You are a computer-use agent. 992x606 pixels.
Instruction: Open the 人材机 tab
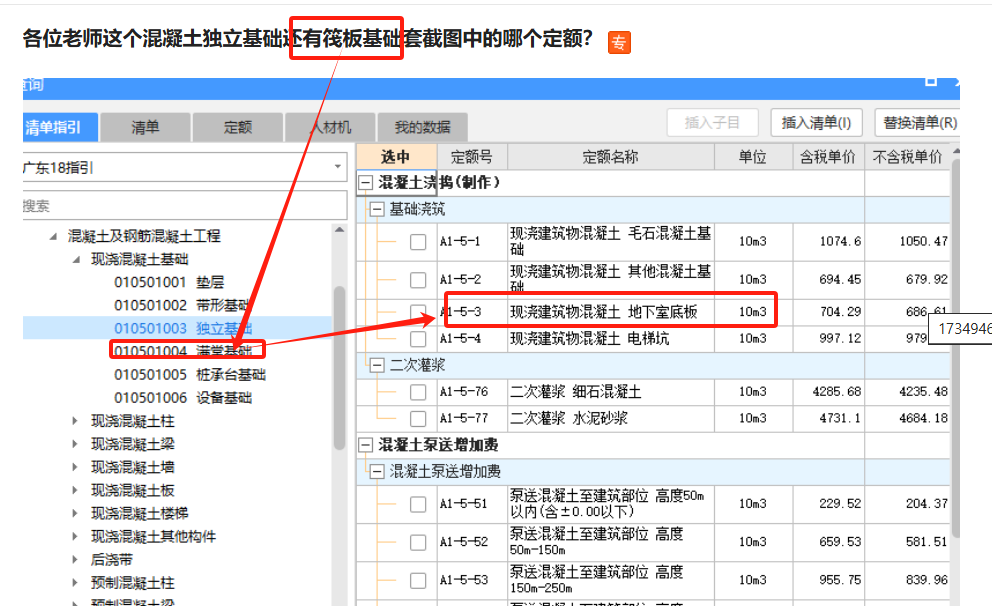(x=330, y=127)
